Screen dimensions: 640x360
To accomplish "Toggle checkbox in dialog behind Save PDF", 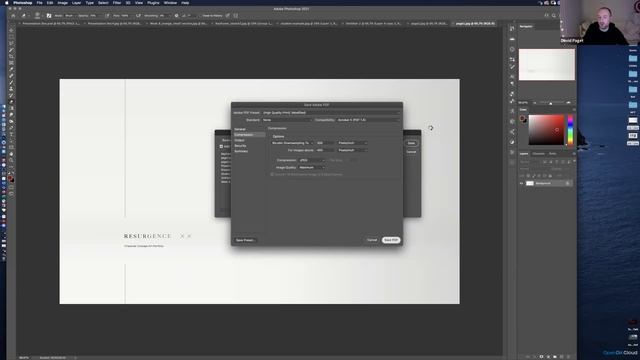I will tap(221, 146).
